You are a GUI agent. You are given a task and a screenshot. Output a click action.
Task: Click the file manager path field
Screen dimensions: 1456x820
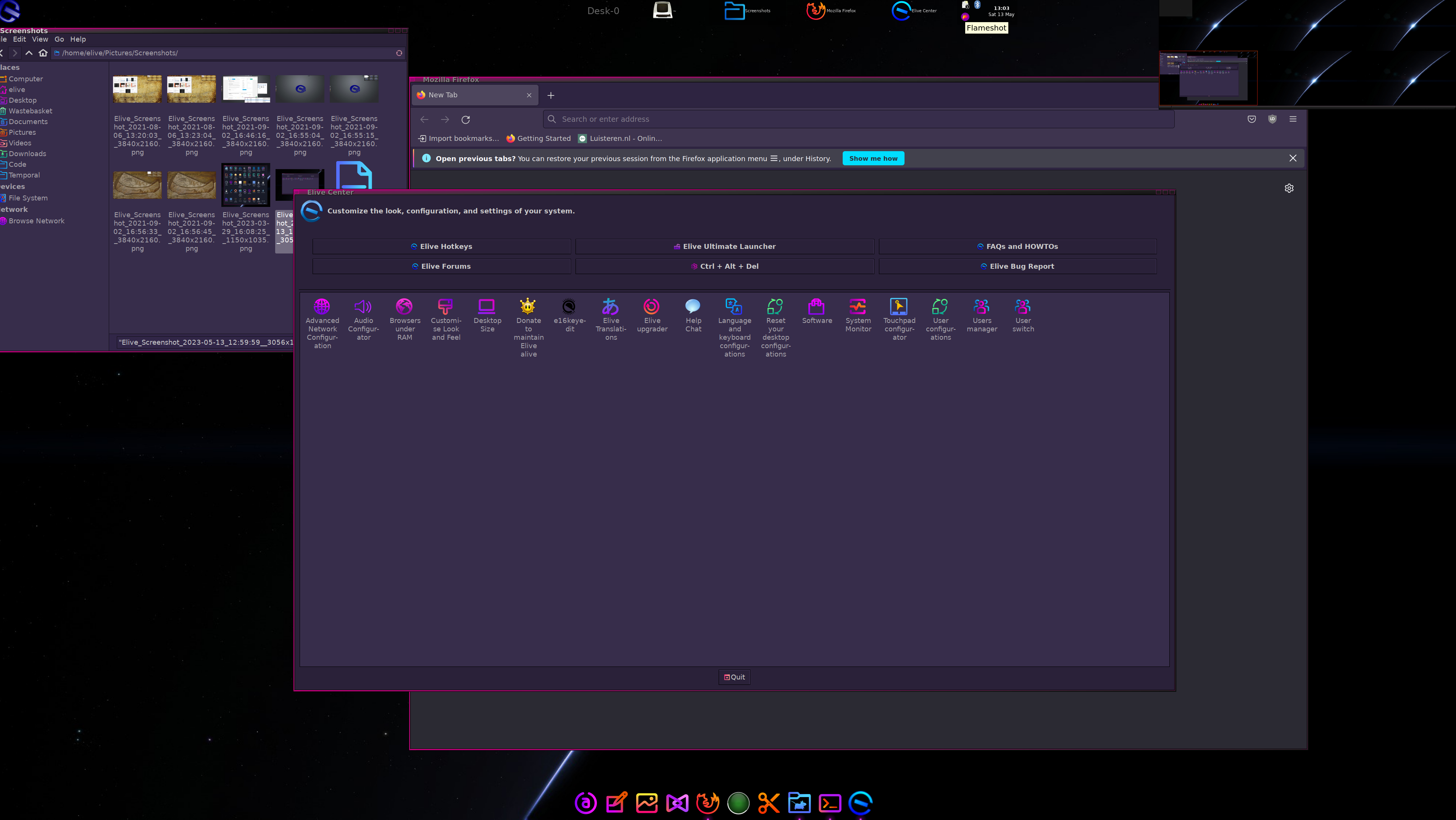click(228, 53)
